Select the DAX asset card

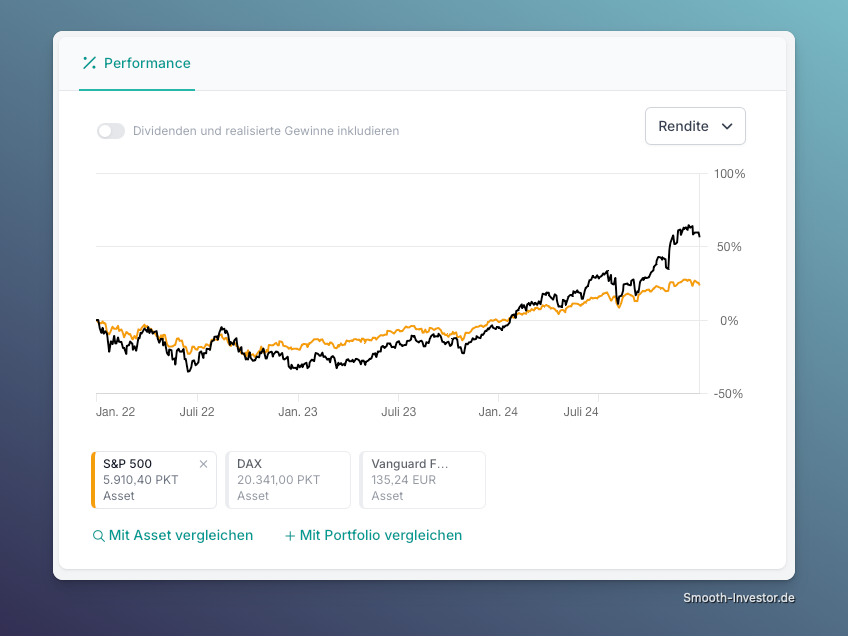pyautogui.click(x=288, y=480)
